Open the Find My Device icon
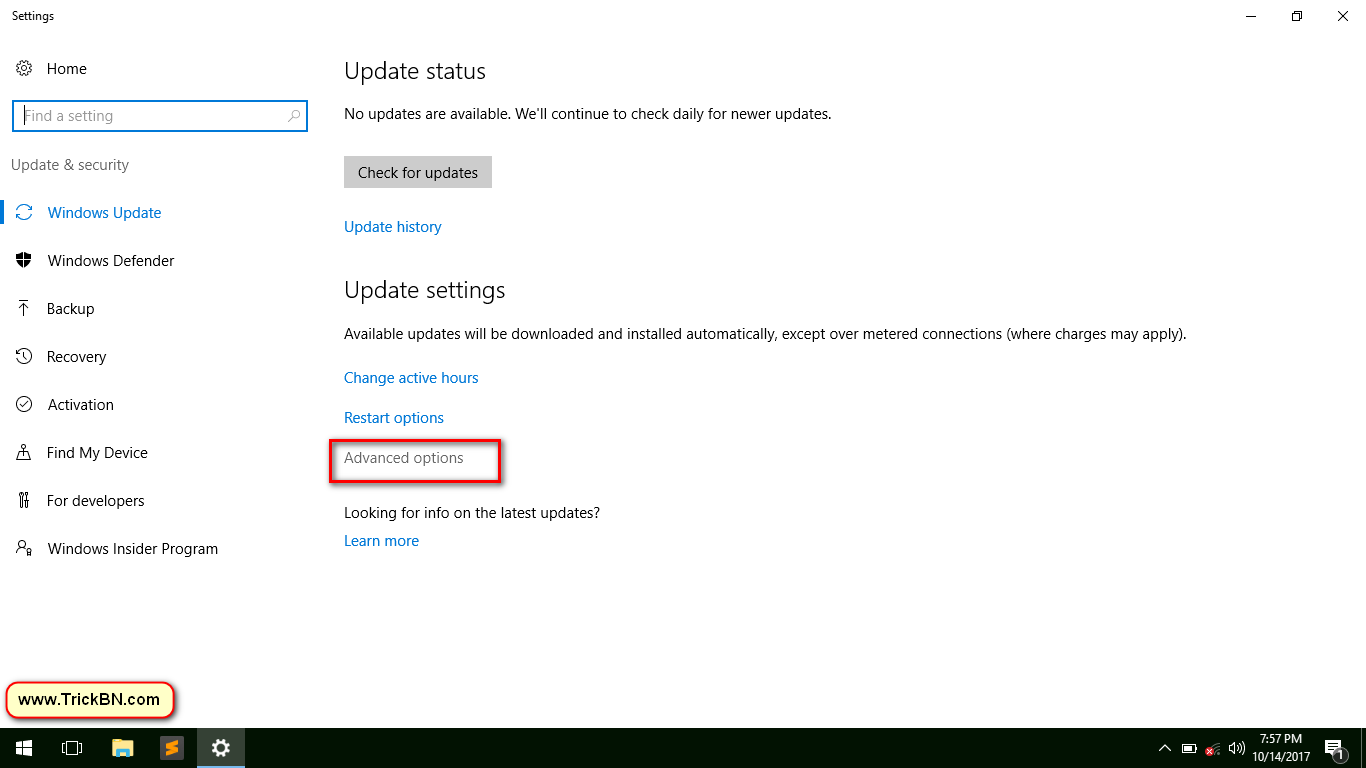1366x768 pixels. (24, 453)
